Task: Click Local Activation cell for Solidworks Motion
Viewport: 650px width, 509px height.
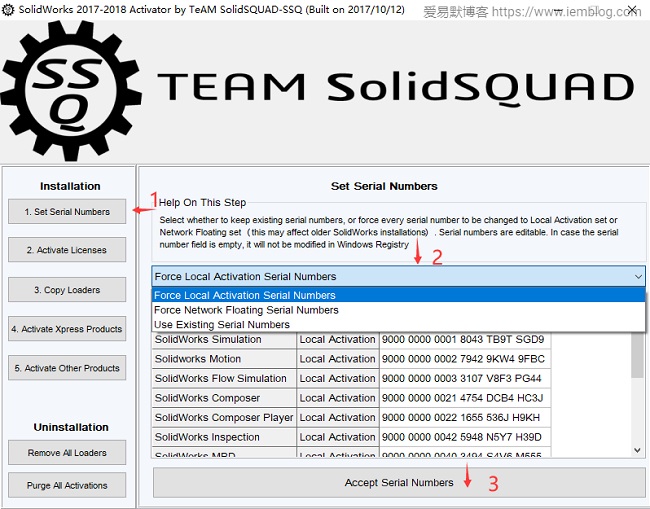Action: click(x=337, y=359)
